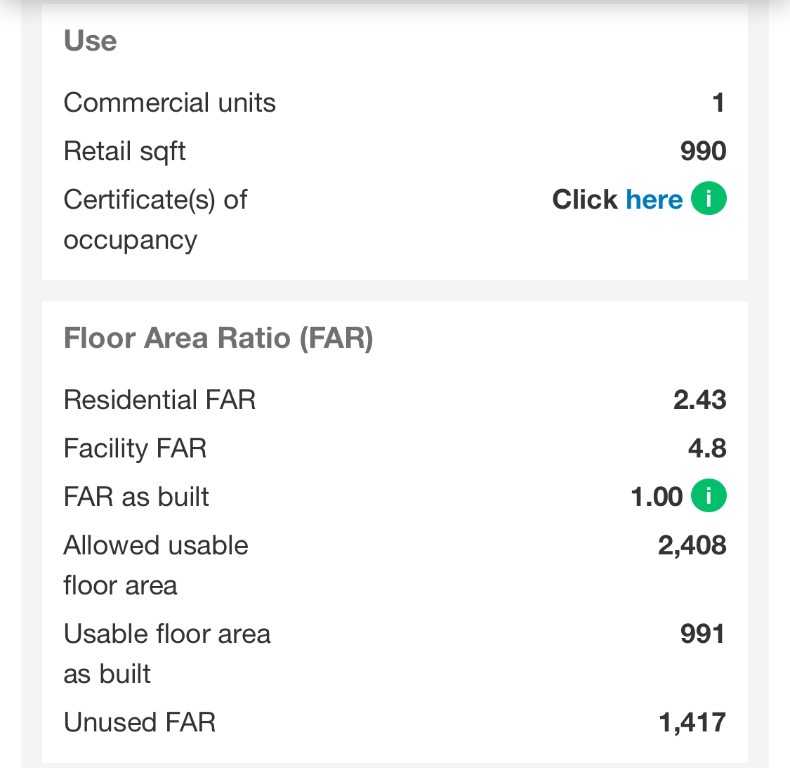
Task: Click the 'Residential FAR' label
Action: [160, 400]
